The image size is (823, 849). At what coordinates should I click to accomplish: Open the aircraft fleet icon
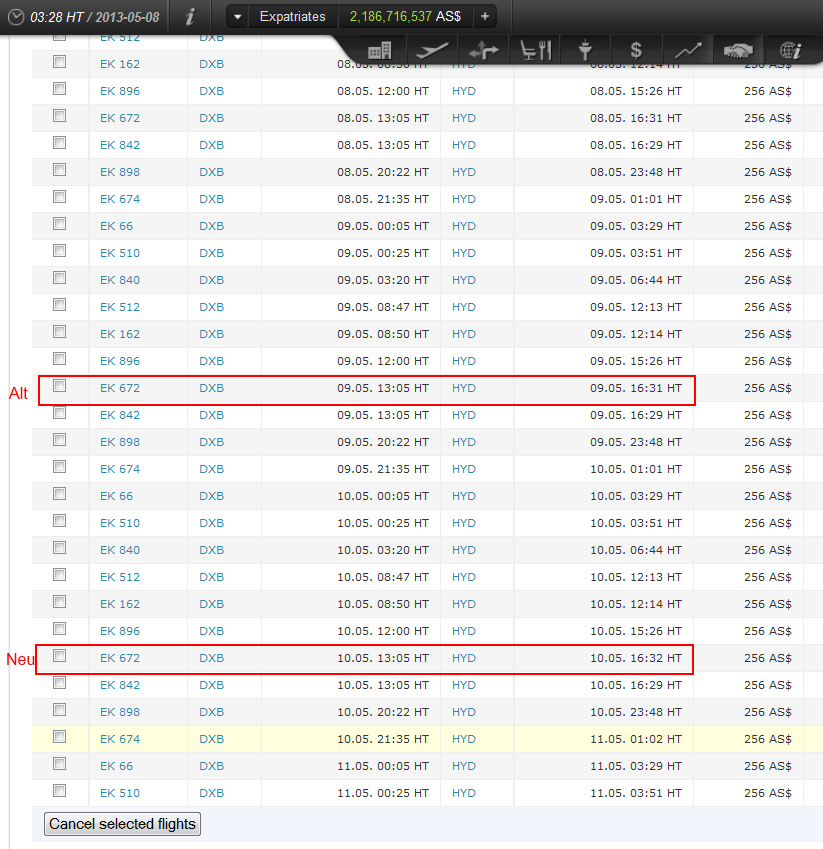[x=432, y=50]
